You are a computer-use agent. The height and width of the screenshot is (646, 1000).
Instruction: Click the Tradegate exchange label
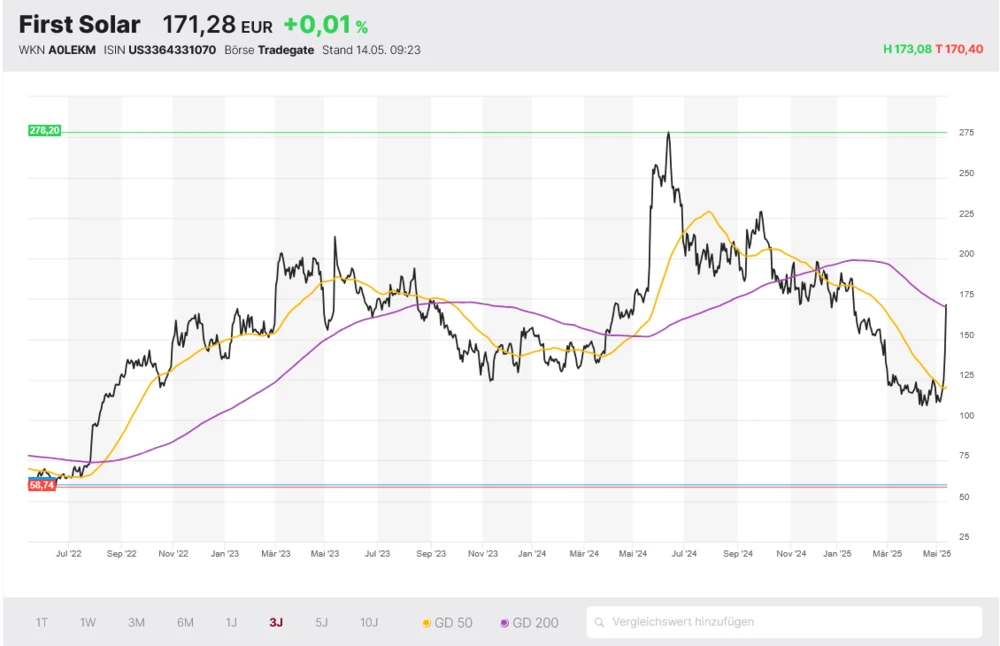[x=285, y=49]
